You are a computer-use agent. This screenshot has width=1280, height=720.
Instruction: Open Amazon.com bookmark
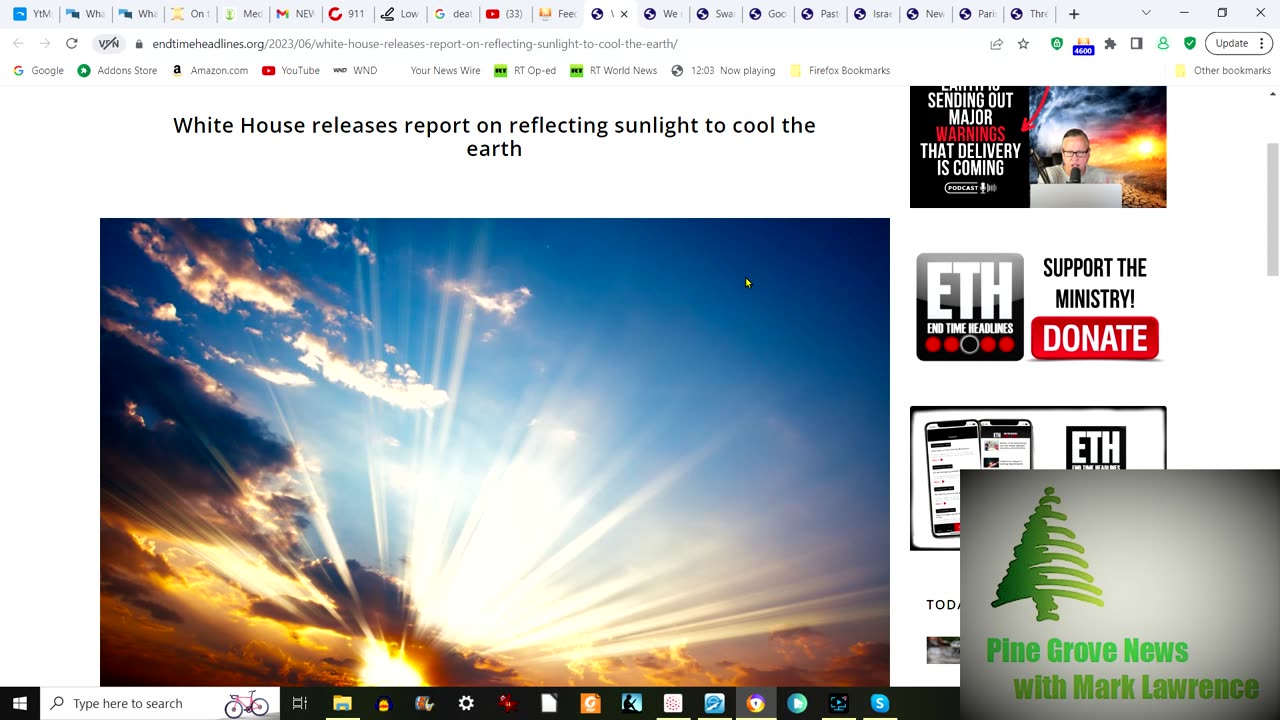coord(209,70)
